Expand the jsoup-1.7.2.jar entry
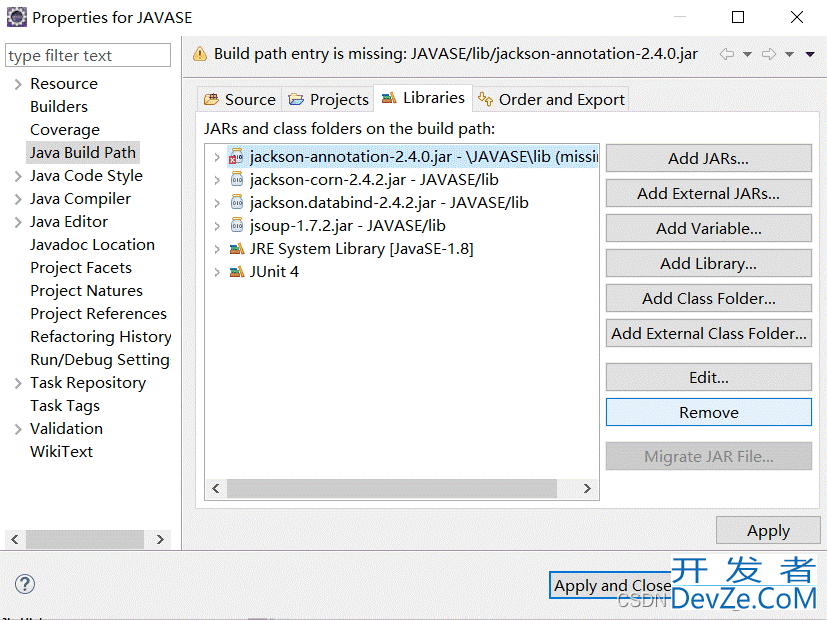Viewport: 827px width, 620px height. tap(217, 226)
